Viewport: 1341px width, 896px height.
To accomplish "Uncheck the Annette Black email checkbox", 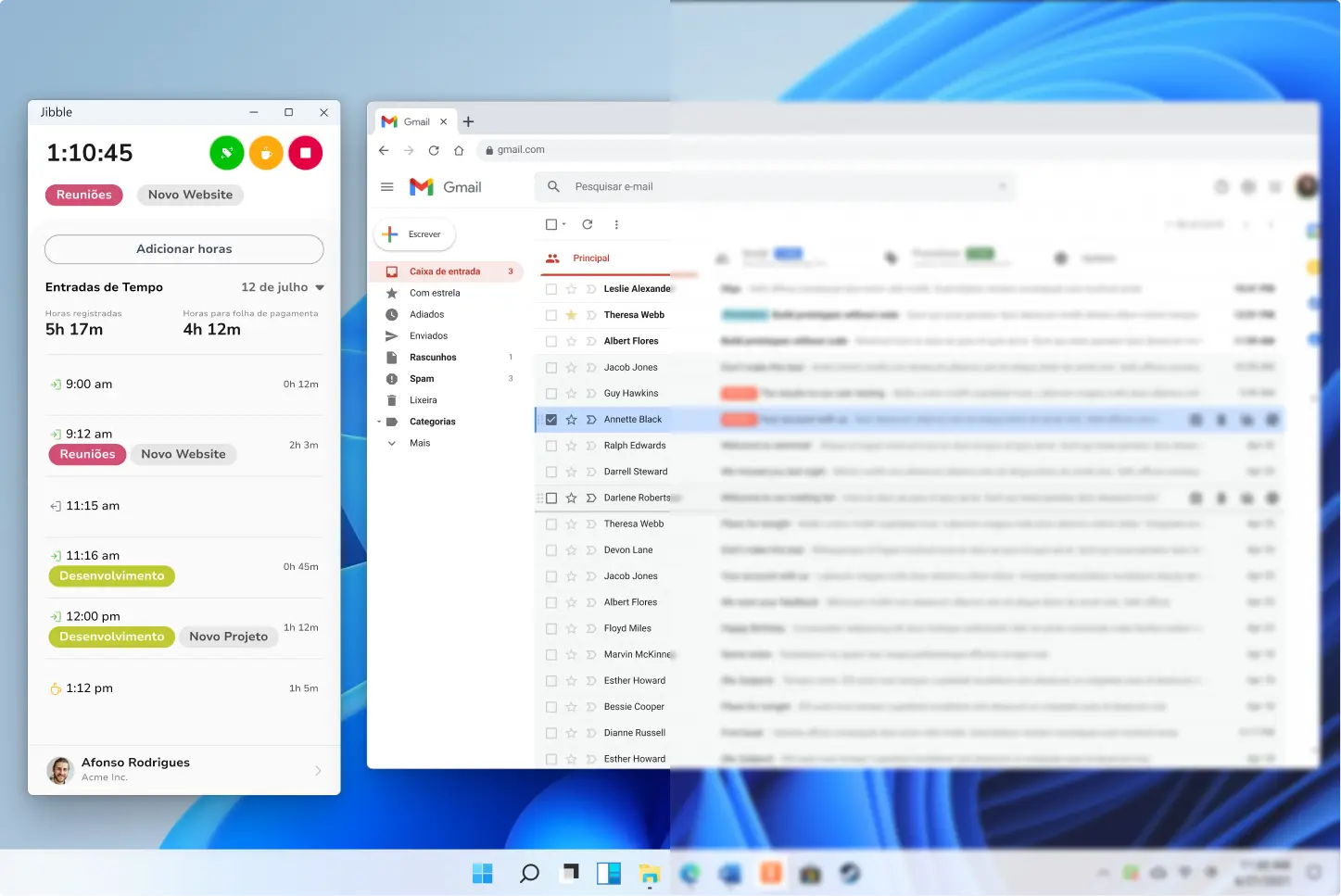I will pyautogui.click(x=551, y=420).
